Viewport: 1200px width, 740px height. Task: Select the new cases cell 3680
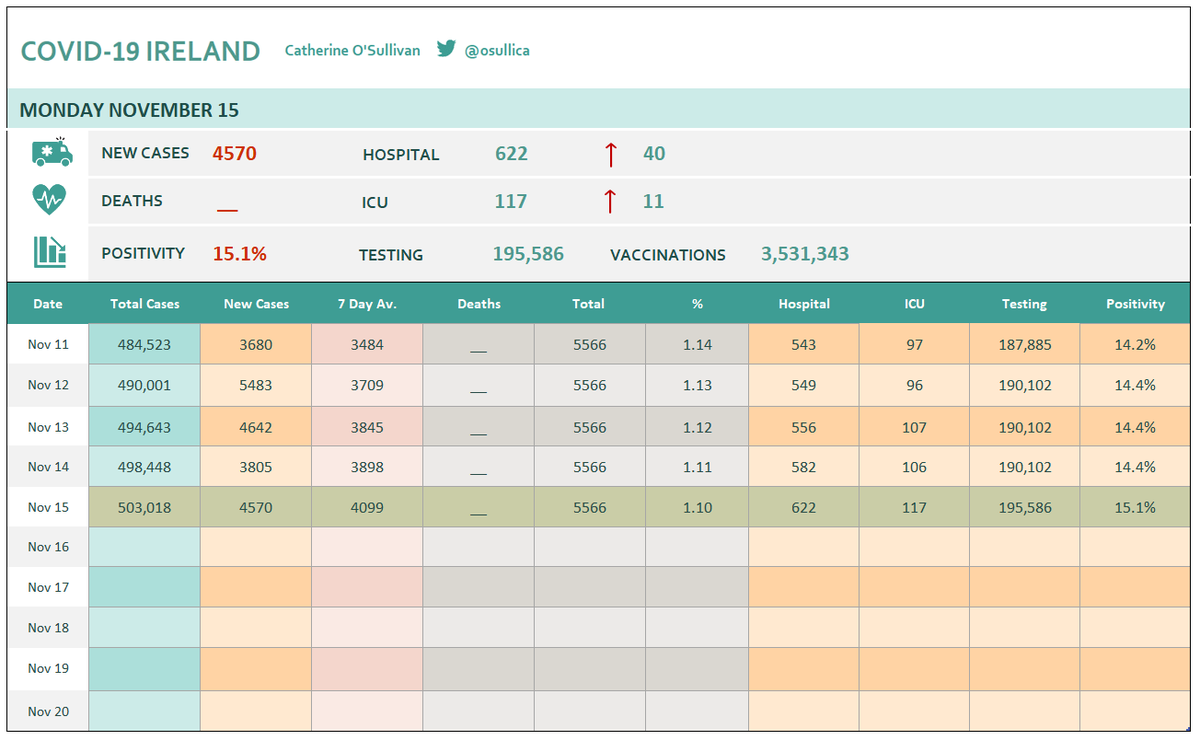[256, 344]
